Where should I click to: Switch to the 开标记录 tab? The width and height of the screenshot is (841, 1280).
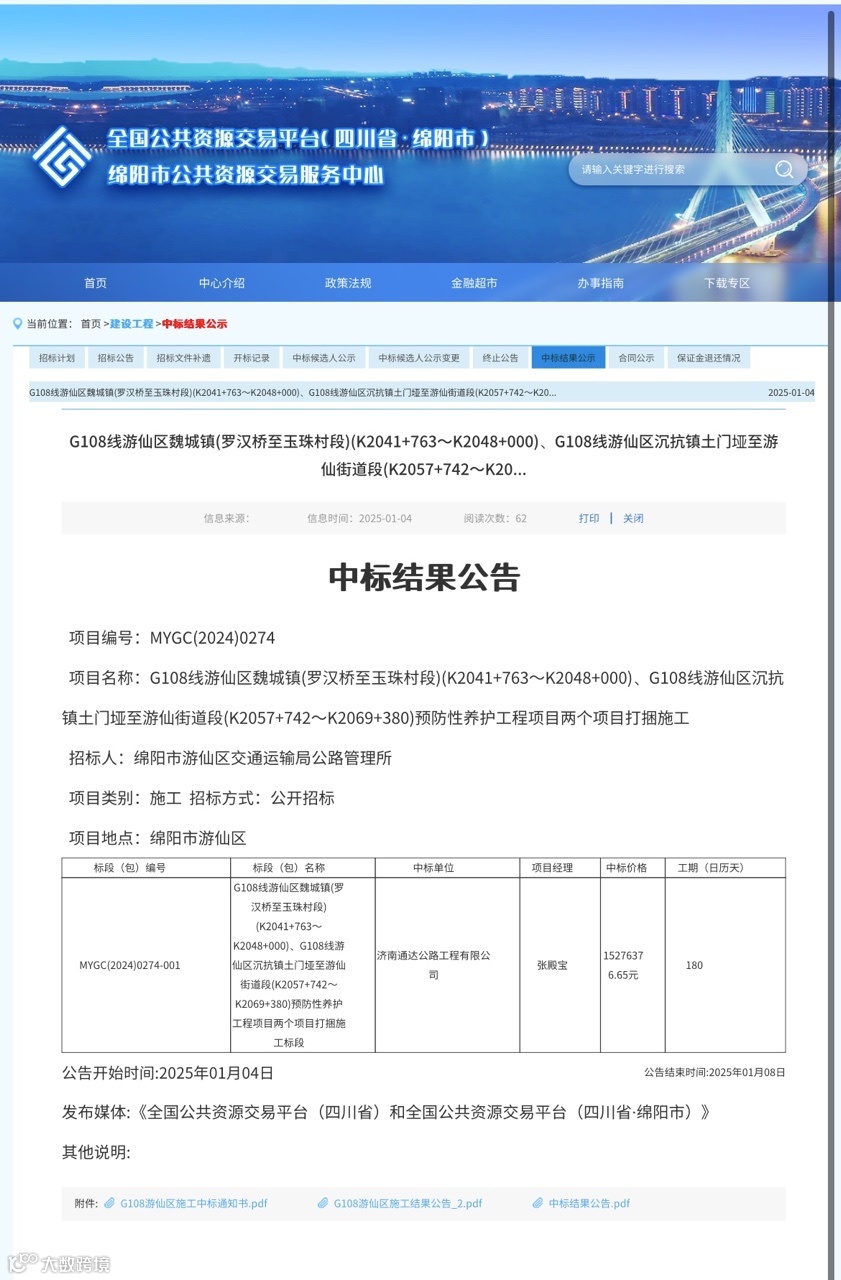click(251, 358)
